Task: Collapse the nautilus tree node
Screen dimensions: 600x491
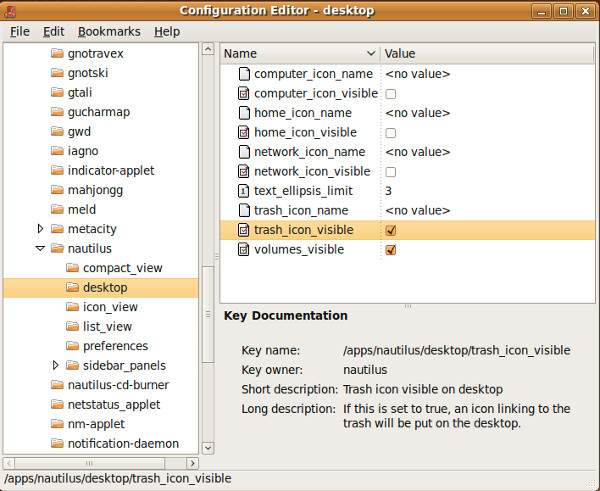Action: (x=40, y=248)
